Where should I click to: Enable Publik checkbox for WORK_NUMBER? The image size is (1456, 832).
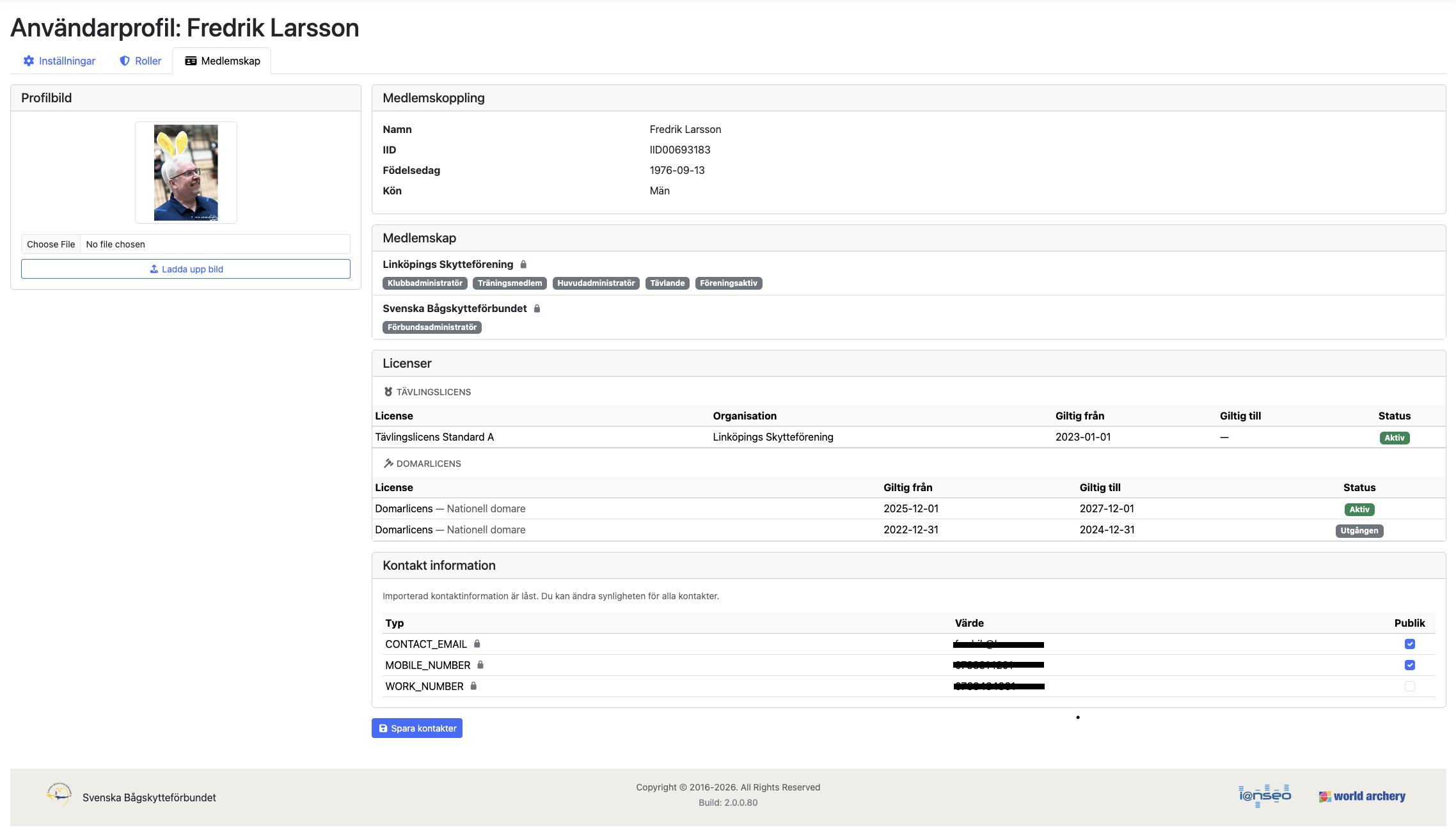click(1410, 686)
